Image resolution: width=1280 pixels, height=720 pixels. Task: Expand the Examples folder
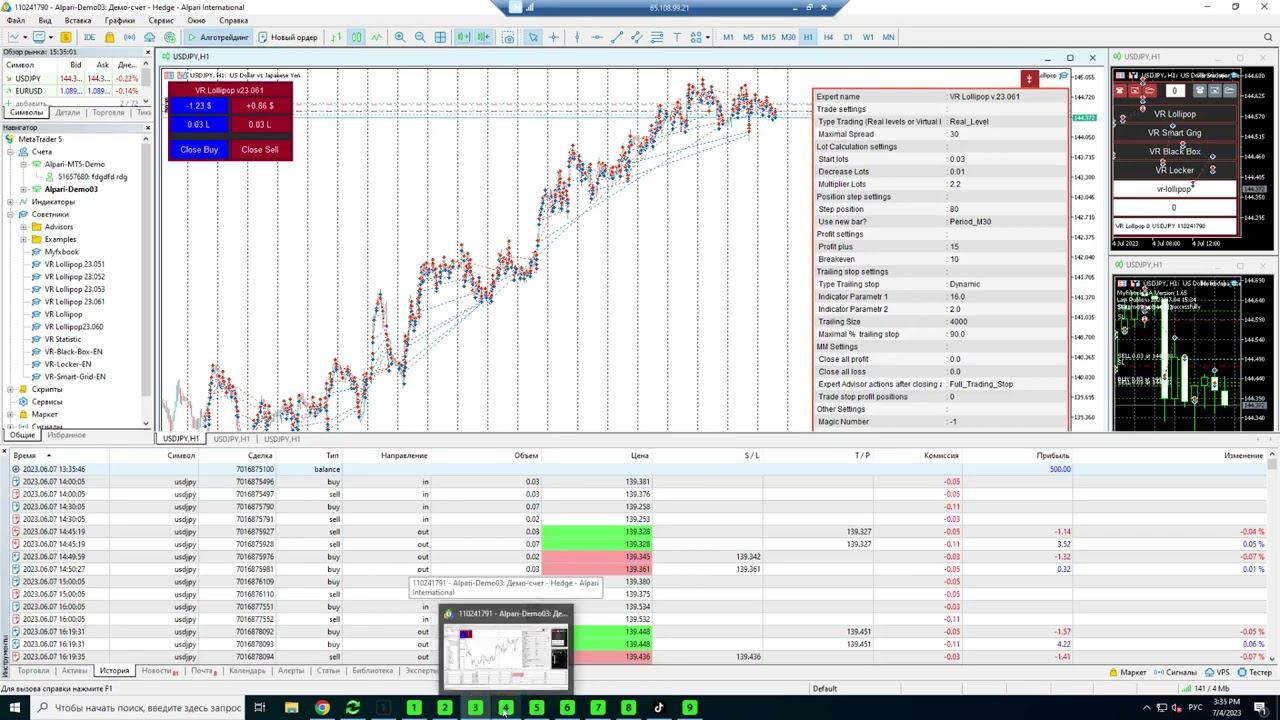23,239
